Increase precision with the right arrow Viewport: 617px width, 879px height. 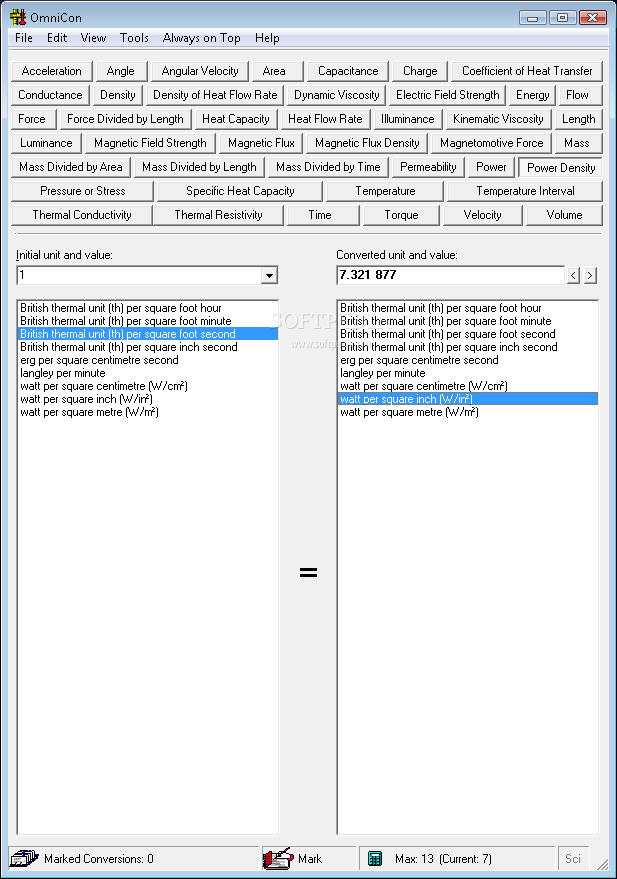point(590,275)
